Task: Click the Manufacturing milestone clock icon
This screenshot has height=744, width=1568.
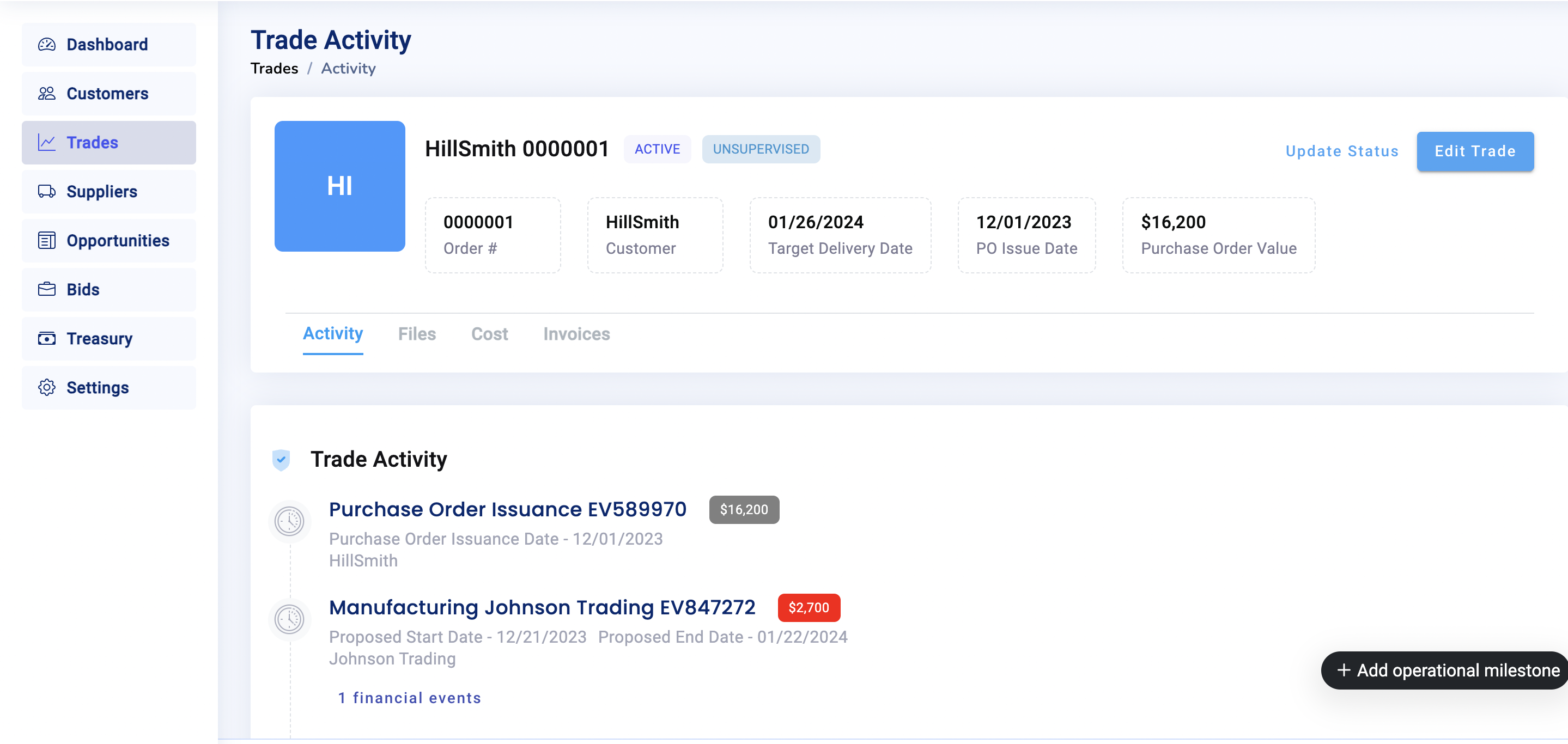Action: point(289,619)
